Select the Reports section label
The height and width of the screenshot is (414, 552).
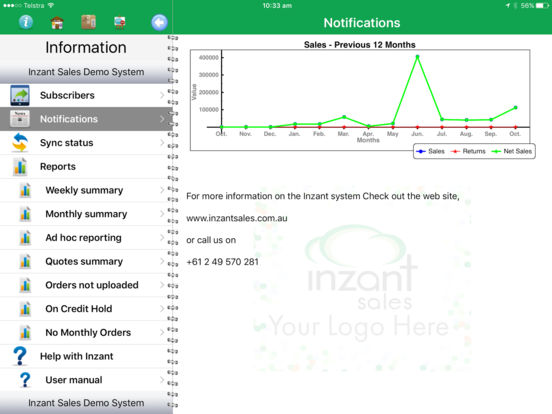pyautogui.click(x=58, y=167)
